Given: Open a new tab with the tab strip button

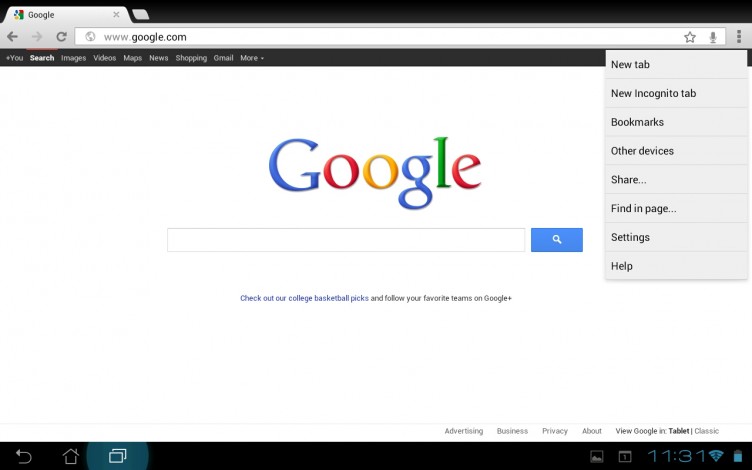Looking at the screenshot, I should [x=141, y=15].
